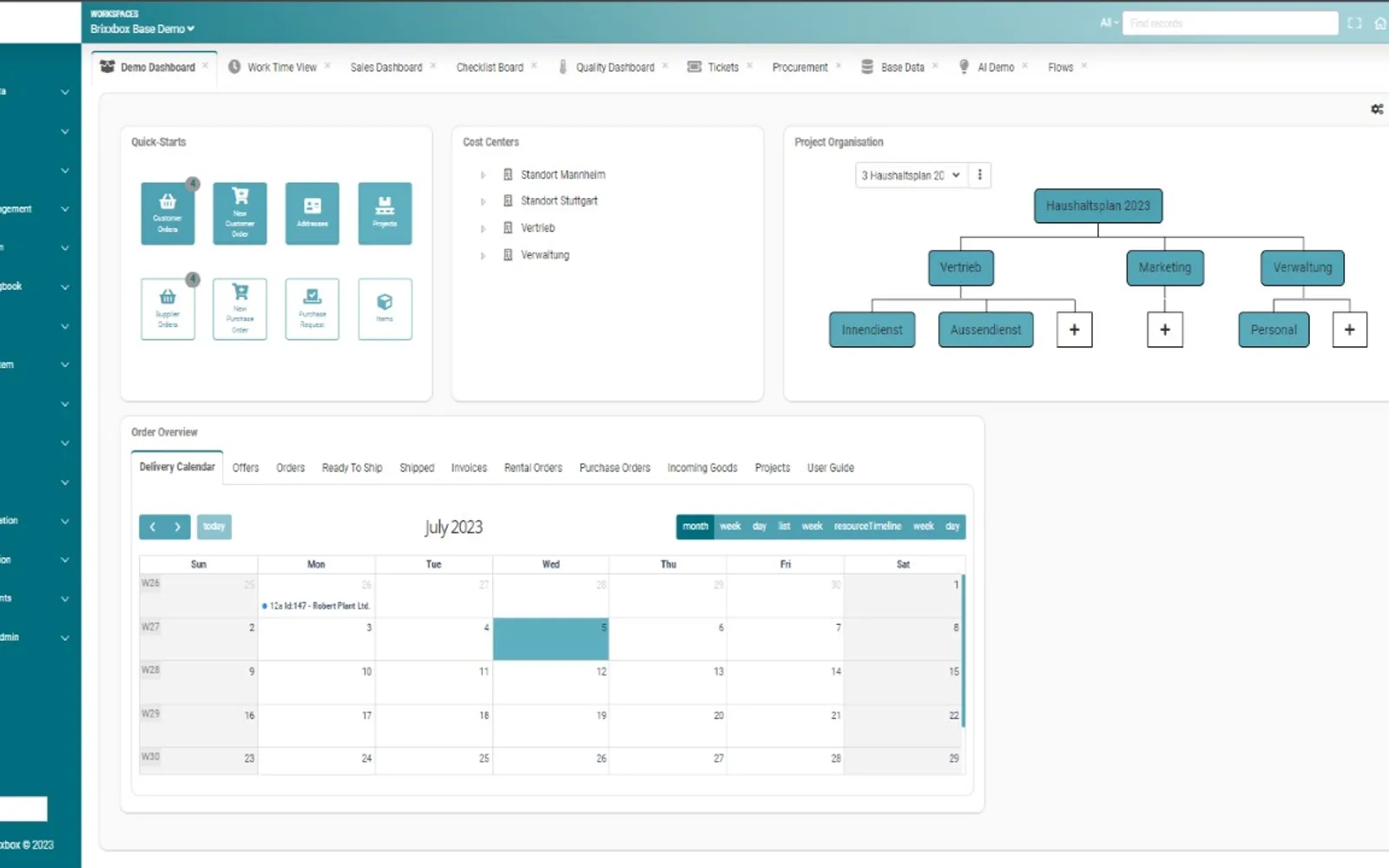Close the Checklist Board tab
1389x868 pixels.
(534, 66)
